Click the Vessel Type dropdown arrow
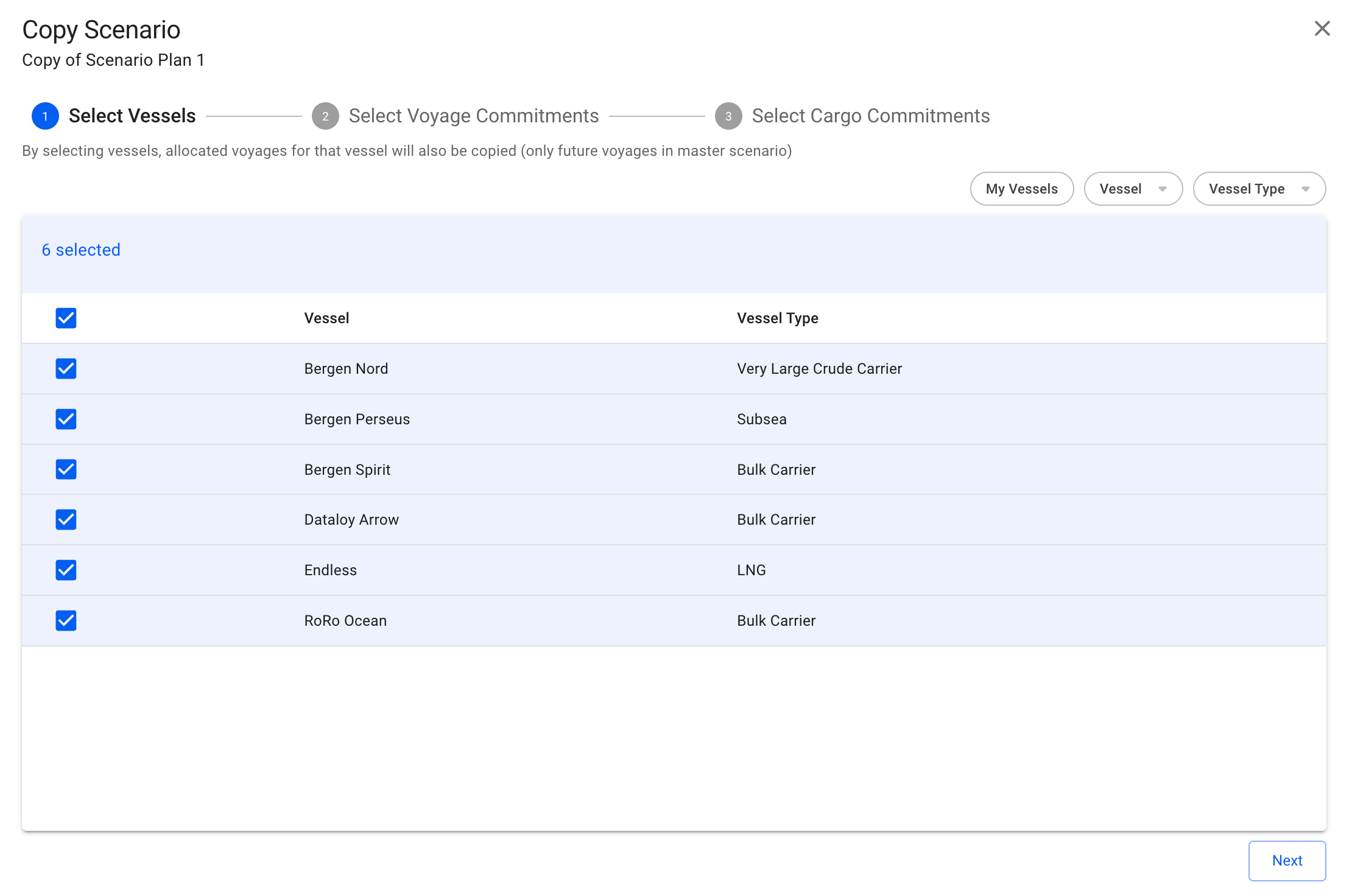The image size is (1352, 896). click(1306, 189)
